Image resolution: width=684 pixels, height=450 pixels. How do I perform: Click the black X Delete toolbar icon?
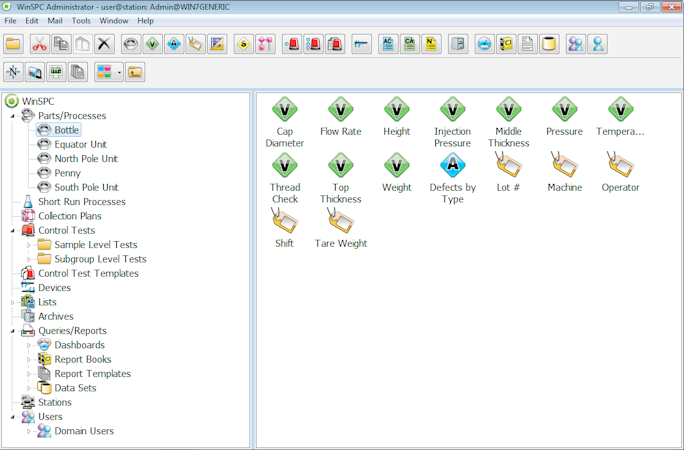(104, 44)
